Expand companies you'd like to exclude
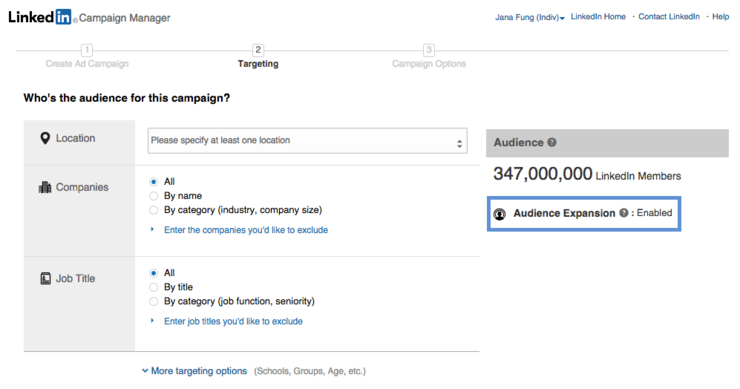740x389 pixels. (x=246, y=230)
